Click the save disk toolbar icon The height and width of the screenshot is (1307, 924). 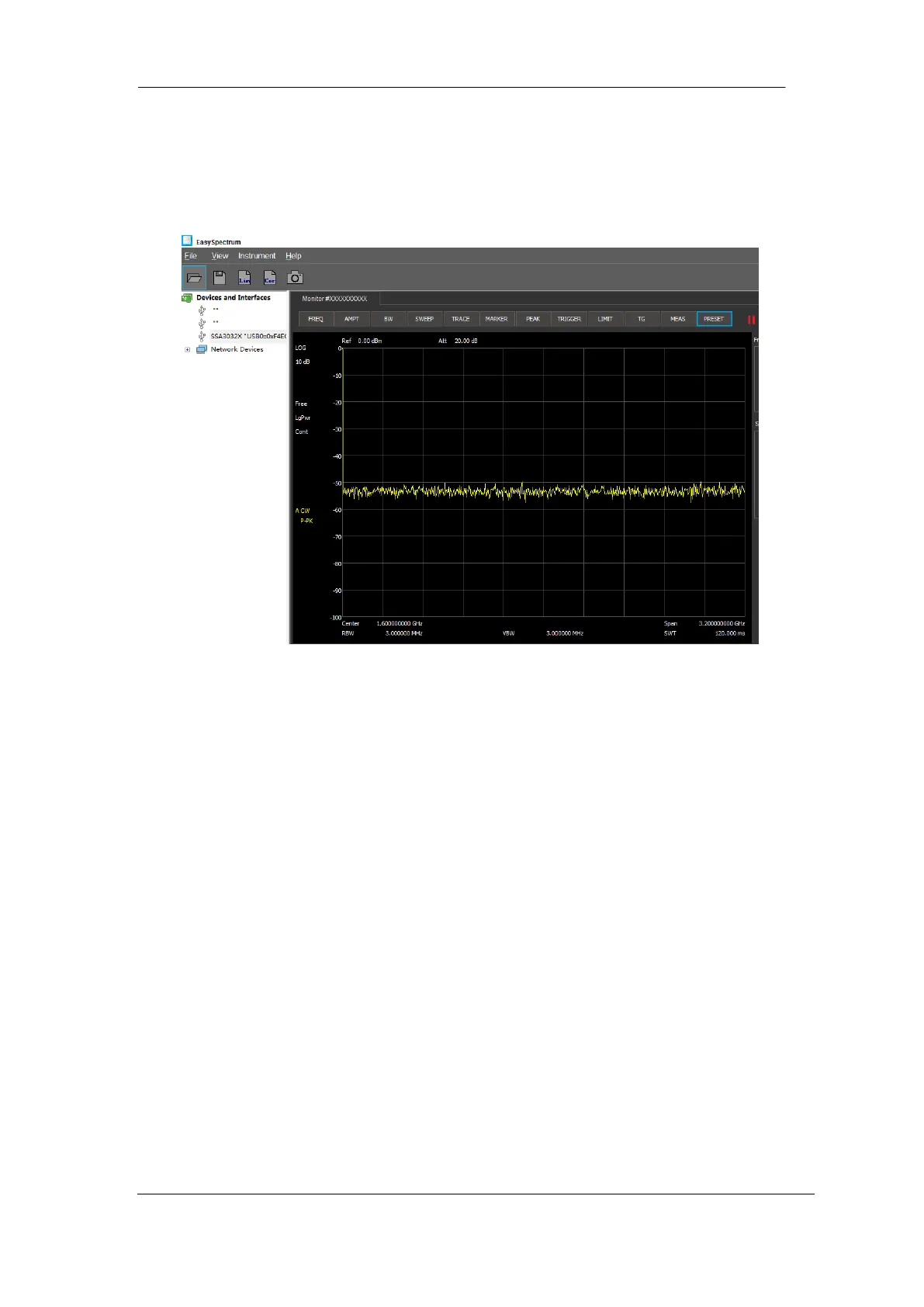(x=220, y=277)
